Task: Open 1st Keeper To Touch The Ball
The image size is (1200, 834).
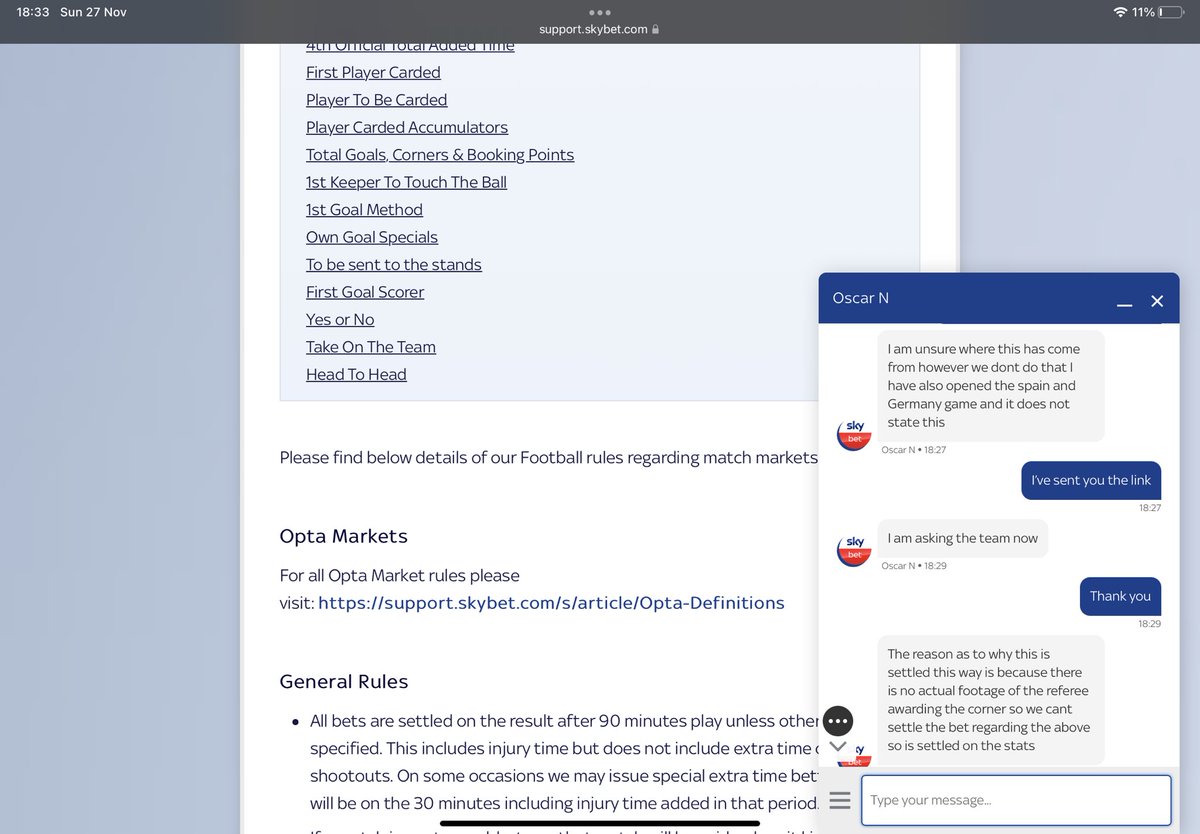Action: point(406,182)
